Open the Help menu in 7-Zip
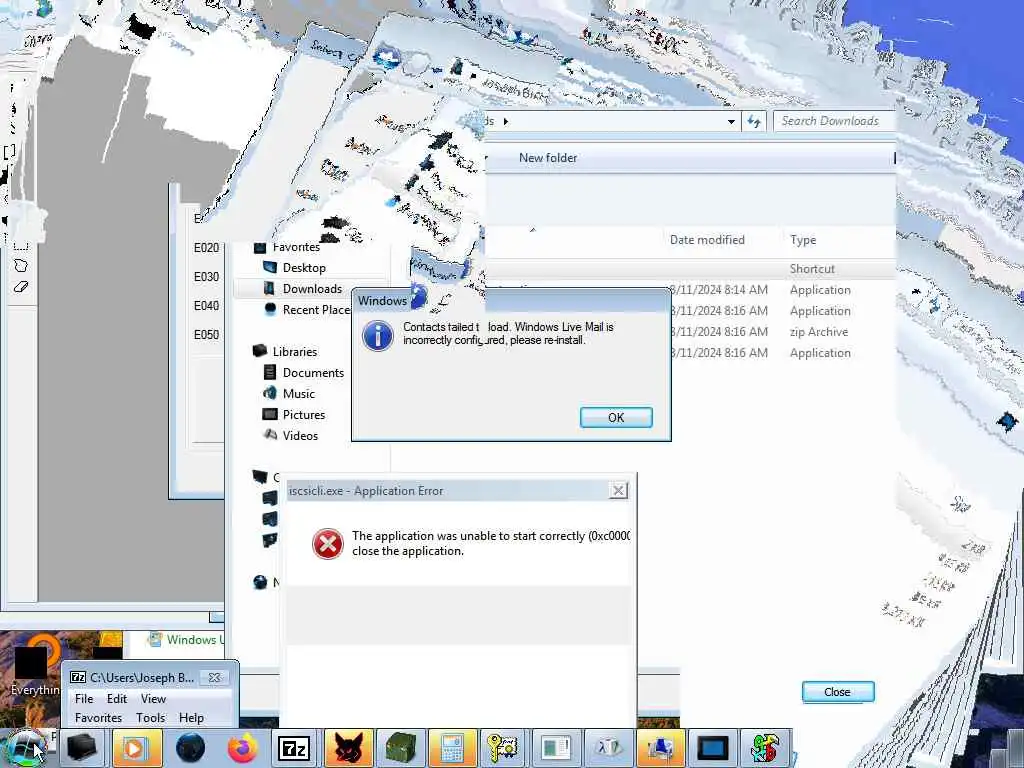This screenshot has height=768, width=1024. pos(191,718)
